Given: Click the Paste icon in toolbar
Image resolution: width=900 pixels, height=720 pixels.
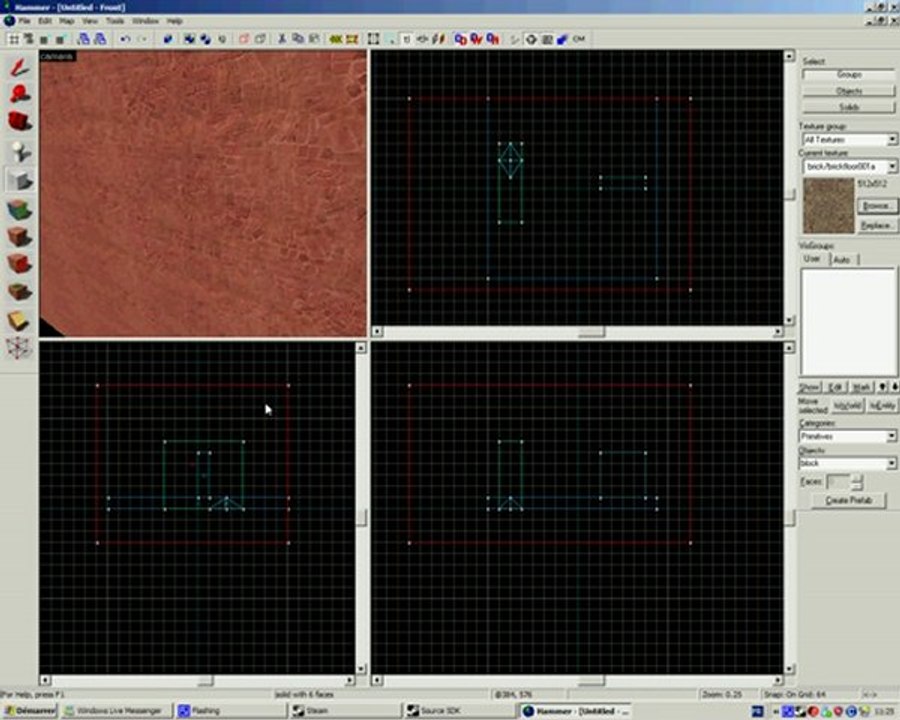Looking at the screenshot, I should pos(314,39).
